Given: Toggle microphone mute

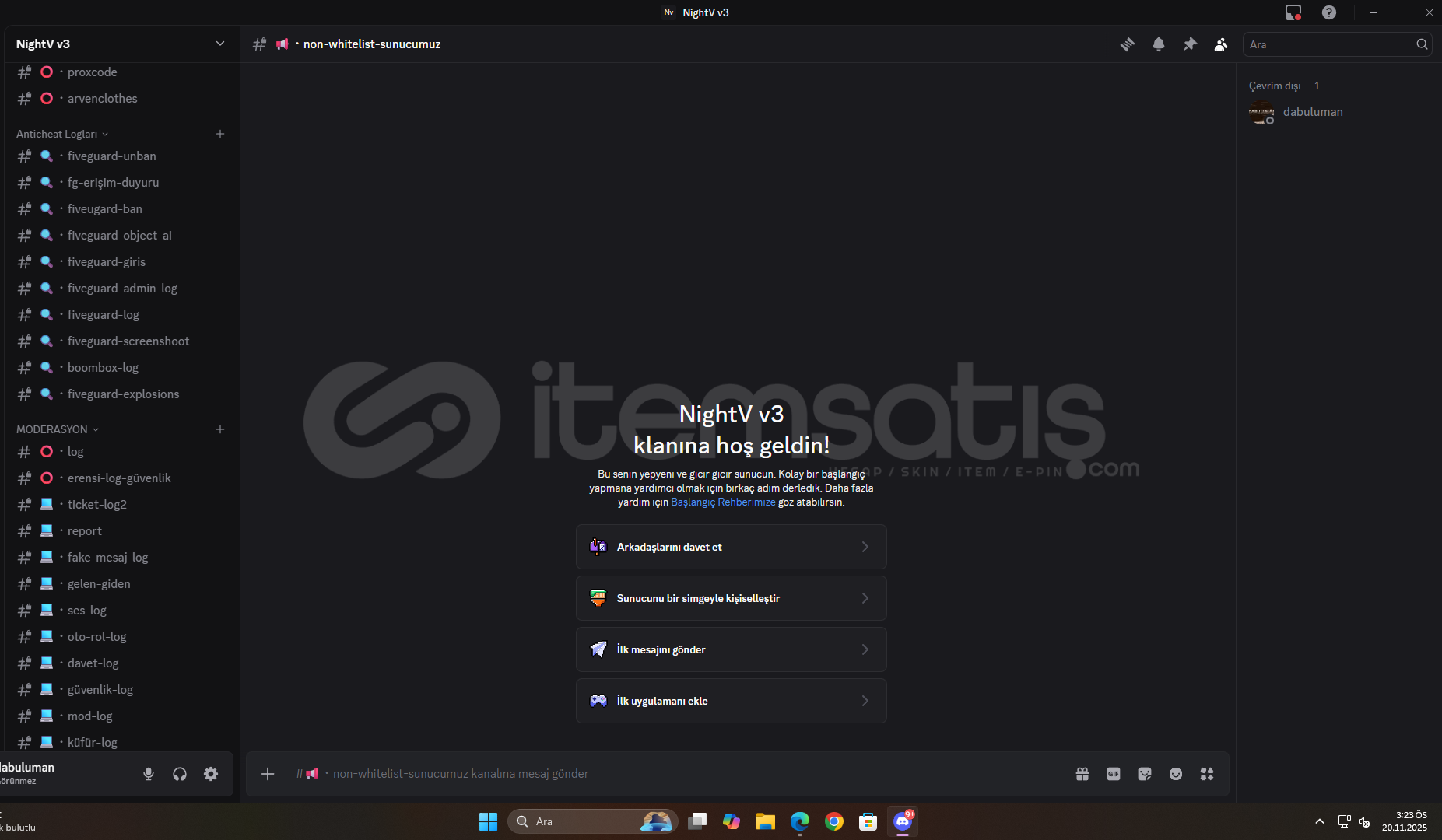Looking at the screenshot, I should [149, 774].
